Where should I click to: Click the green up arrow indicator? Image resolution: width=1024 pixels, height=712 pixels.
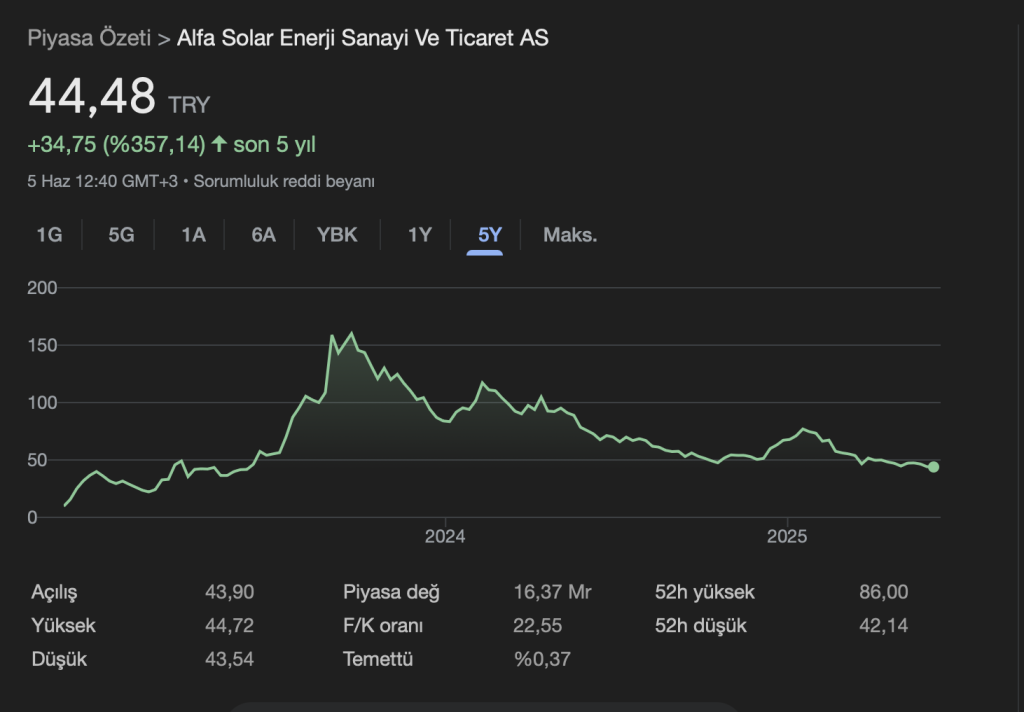219,144
